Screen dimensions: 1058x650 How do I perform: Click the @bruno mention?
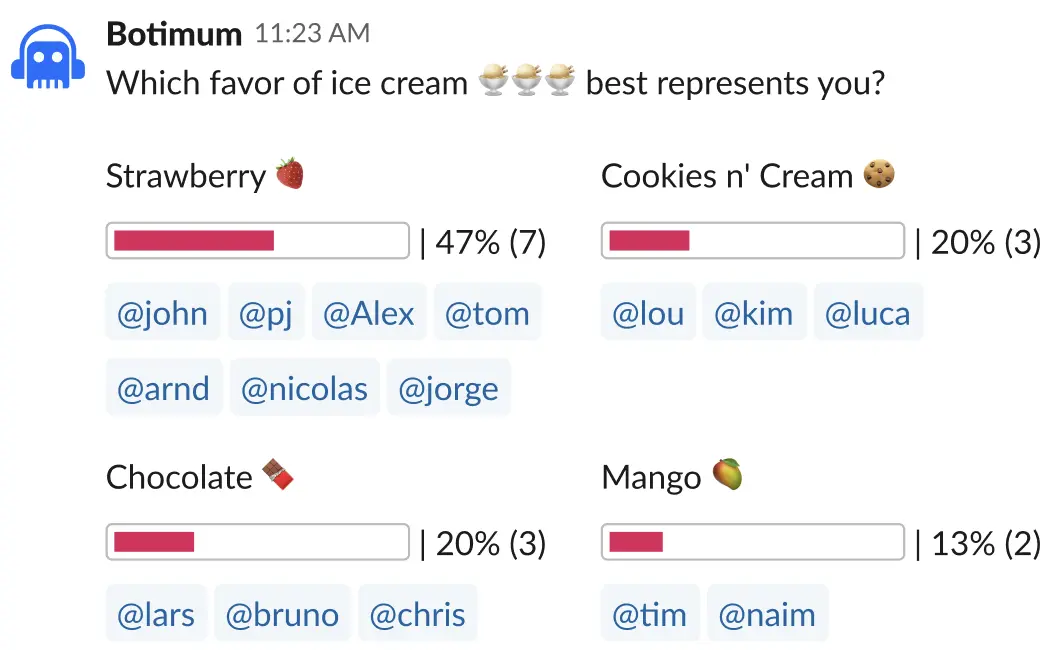coord(283,614)
